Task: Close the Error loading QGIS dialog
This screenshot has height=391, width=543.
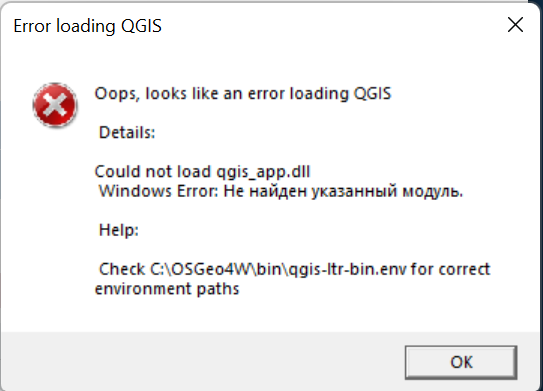Action: coord(515,25)
